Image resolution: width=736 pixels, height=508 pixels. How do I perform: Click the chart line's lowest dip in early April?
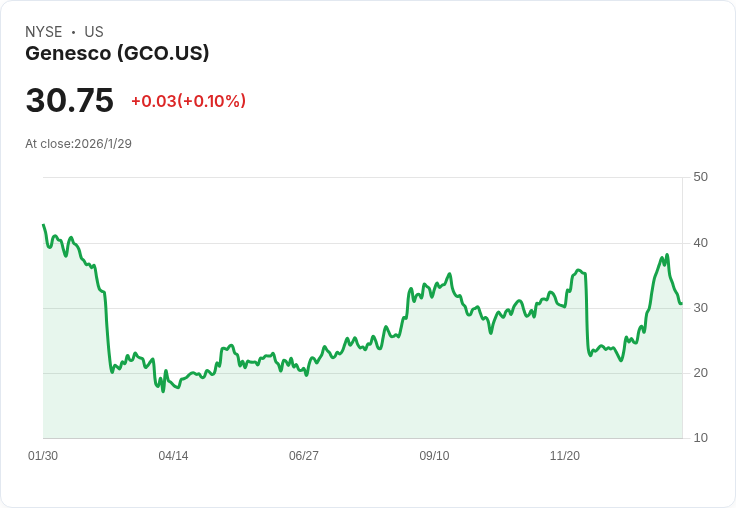163,391
